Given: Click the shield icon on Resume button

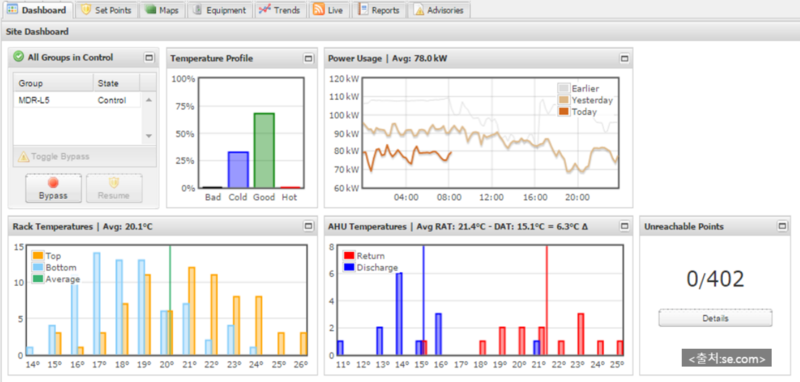Looking at the screenshot, I should (x=114, y=183).
